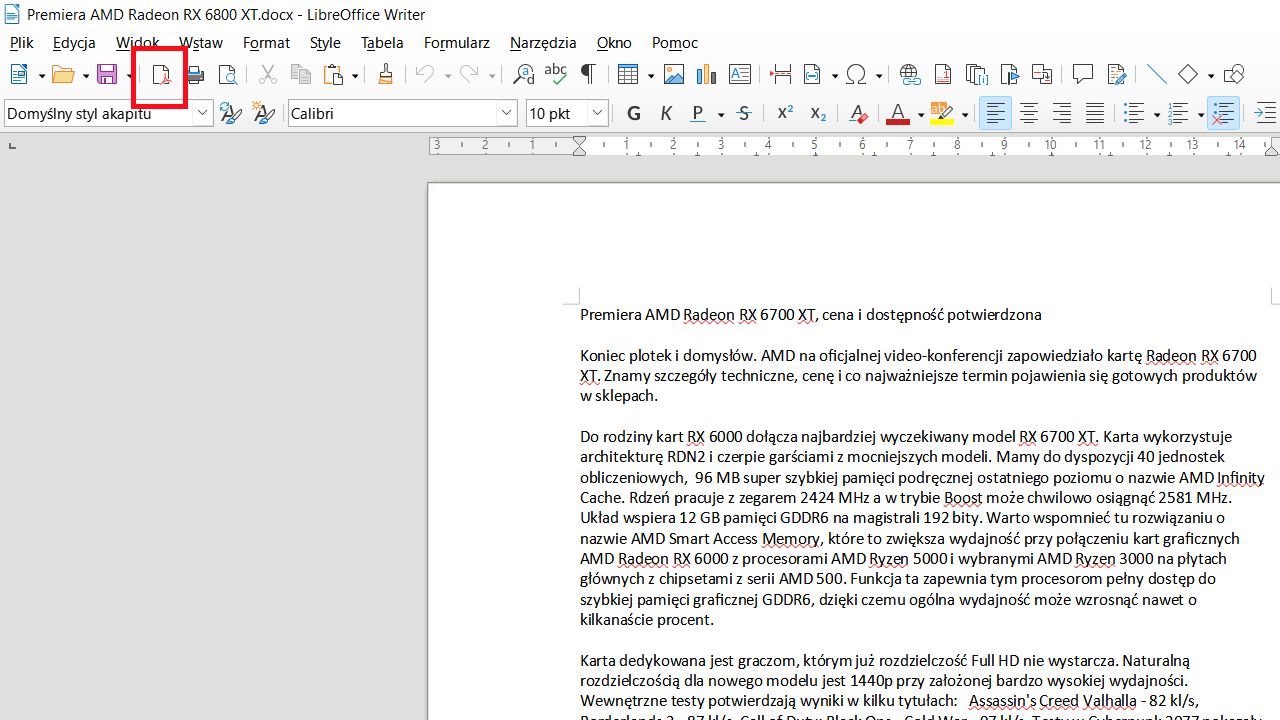Toggle strikethrough formatting
The width and height of the screenshot is (1280, 720).
tap(744, 113)
